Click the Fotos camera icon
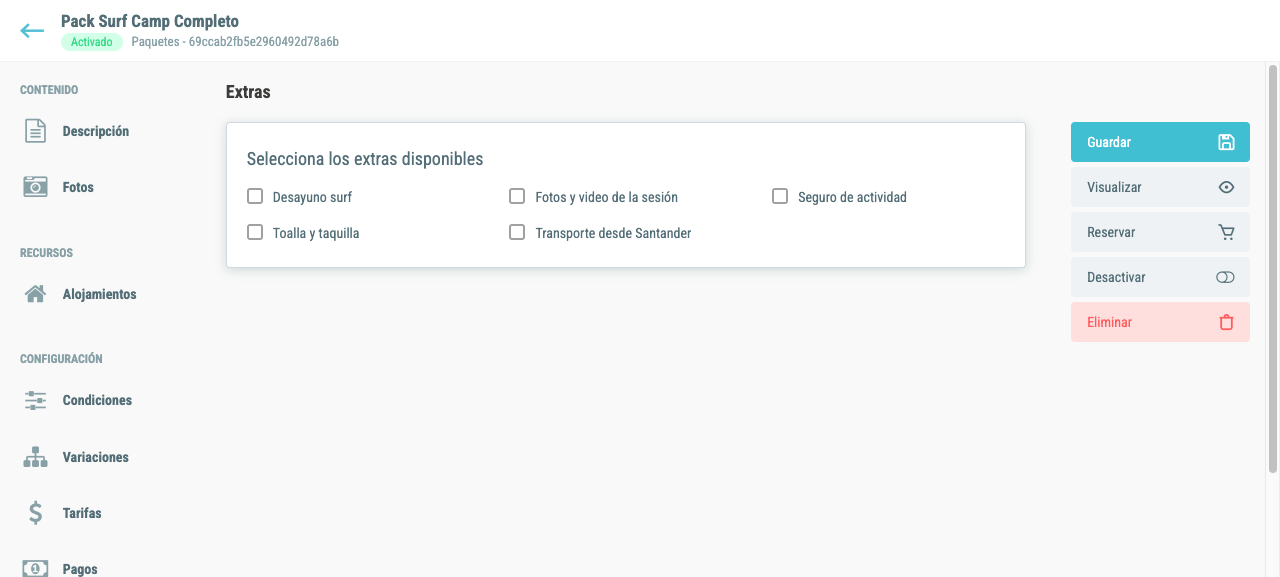Image resolution: width=1280 pixels, height=577 pixels. pos(35,187)
